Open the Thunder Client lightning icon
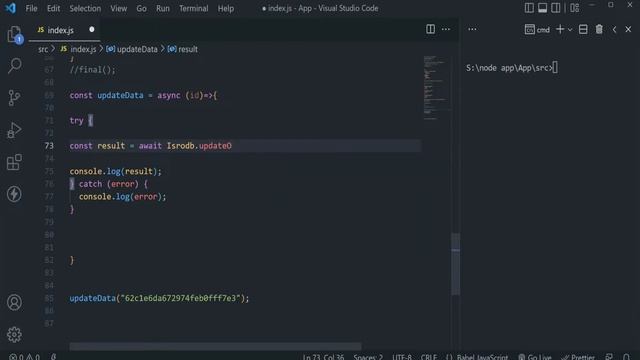This screenshot has height=360, width=640. [x=14, y=194]
